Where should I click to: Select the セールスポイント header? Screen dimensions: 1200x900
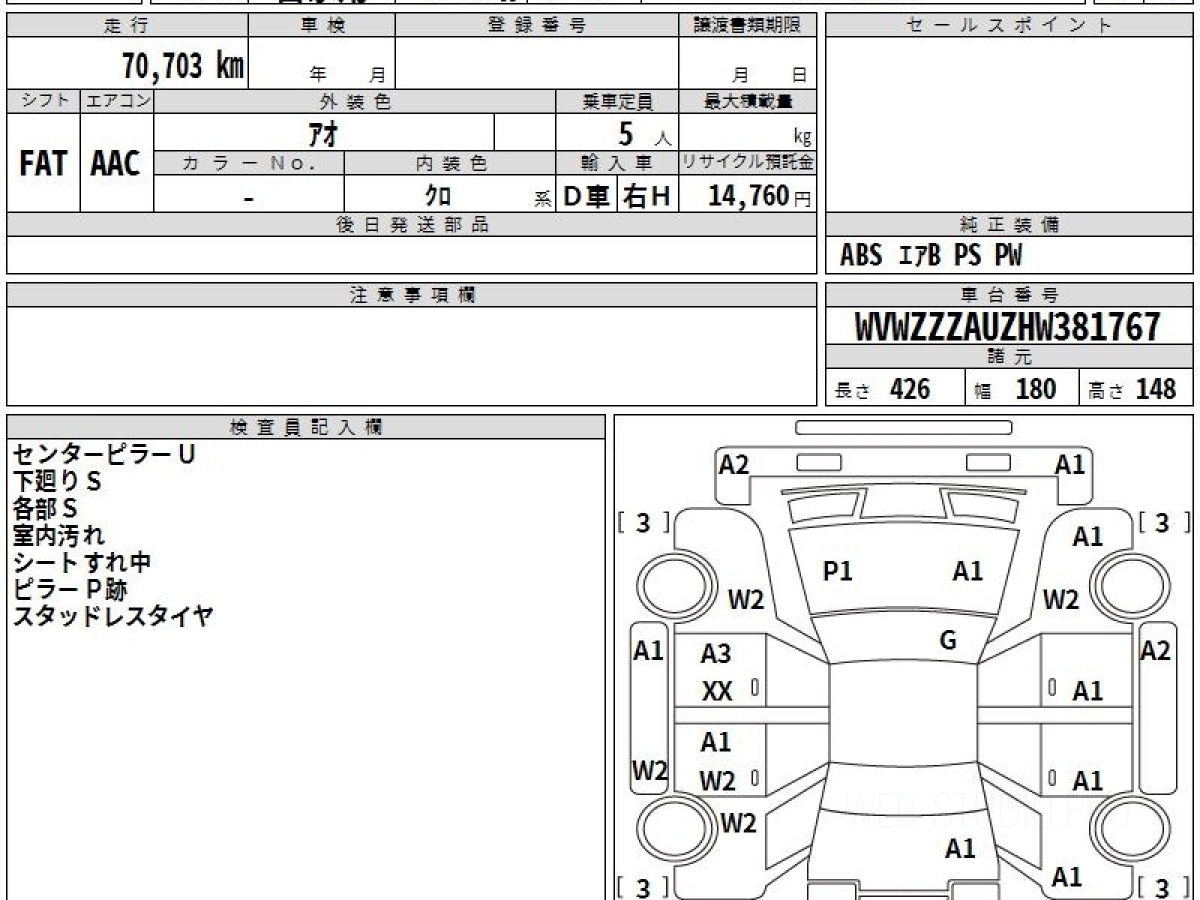[1009, 25]
